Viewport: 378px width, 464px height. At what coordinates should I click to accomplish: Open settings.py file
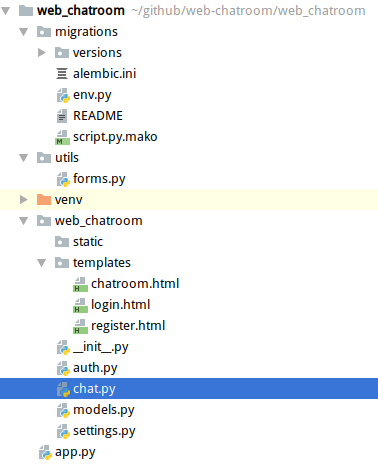point(104,431)
